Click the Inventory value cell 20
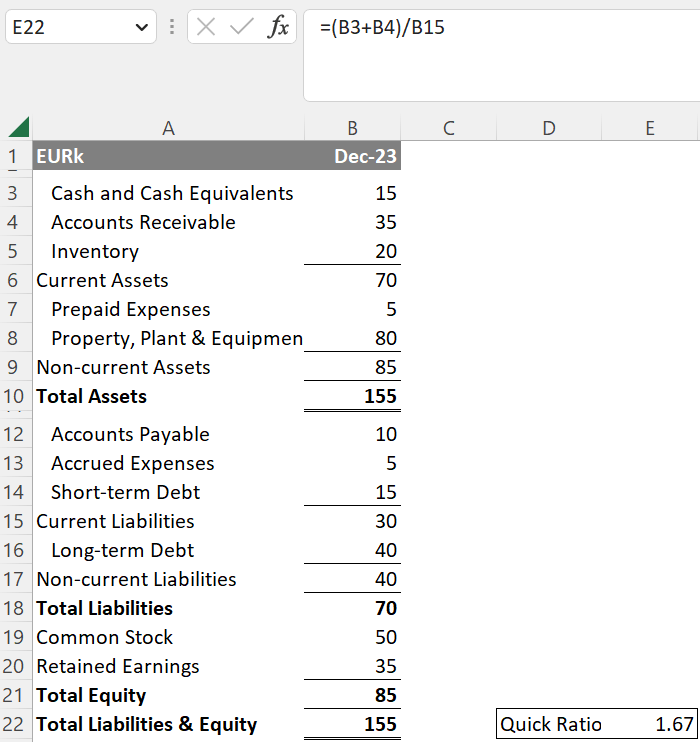This screenshot has width=700, height=742. point(352,251)
